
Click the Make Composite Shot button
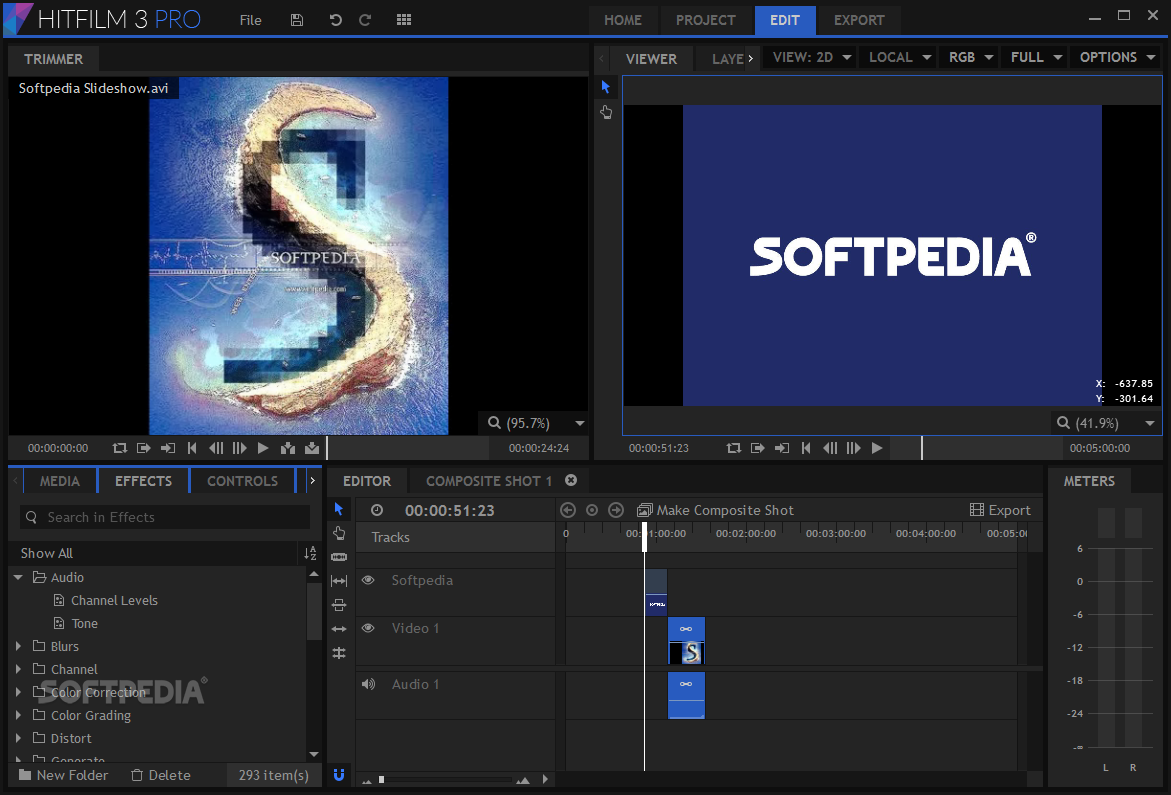click(715, 510)
